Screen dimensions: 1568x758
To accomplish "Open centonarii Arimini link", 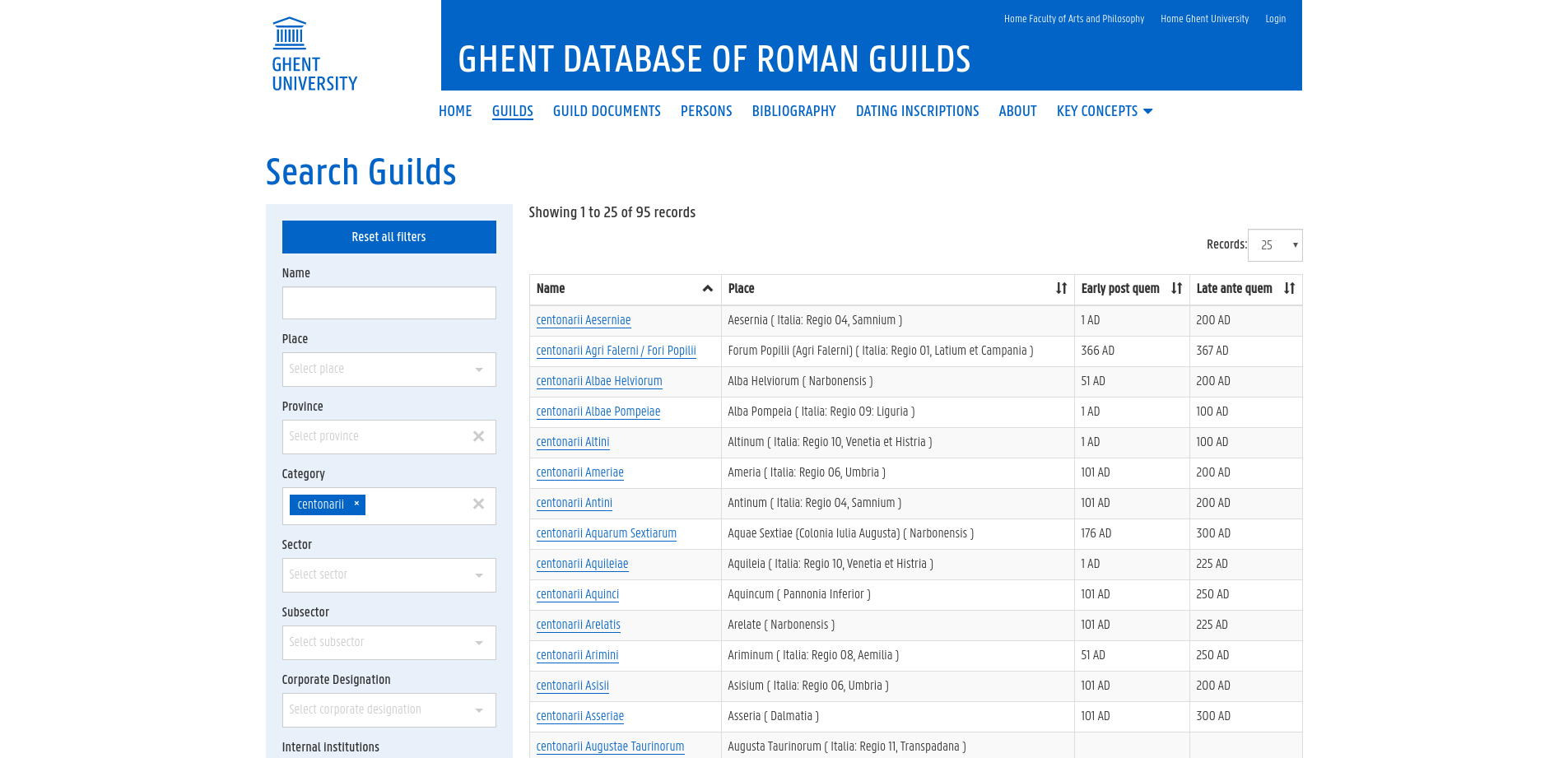I will pyautogui.click(x=578, y=656).
